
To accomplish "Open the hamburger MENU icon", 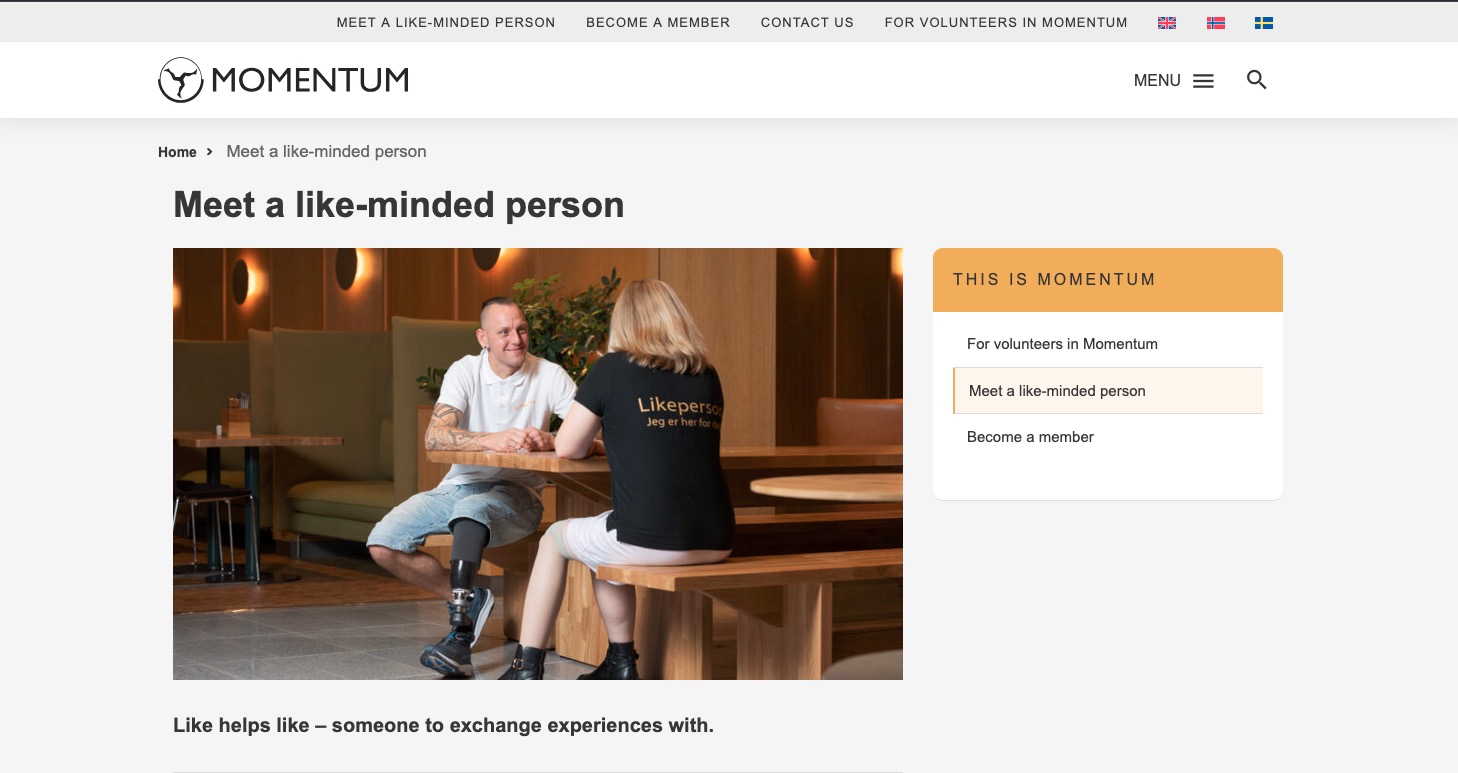I will coord(1204,81).
